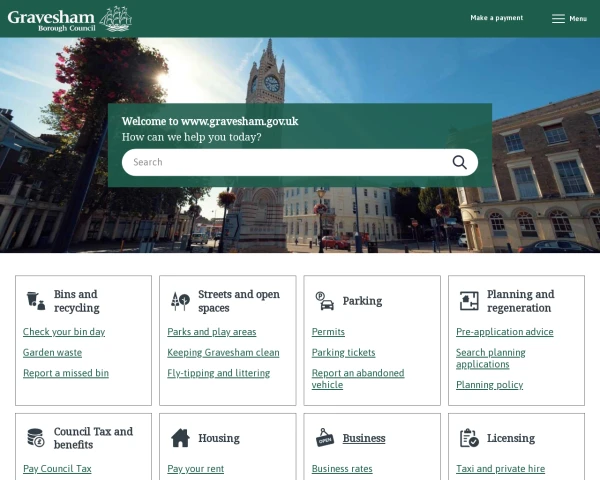
Task: Open the Garden waste link
Action: pyautogui.click(x=52, y=353)
